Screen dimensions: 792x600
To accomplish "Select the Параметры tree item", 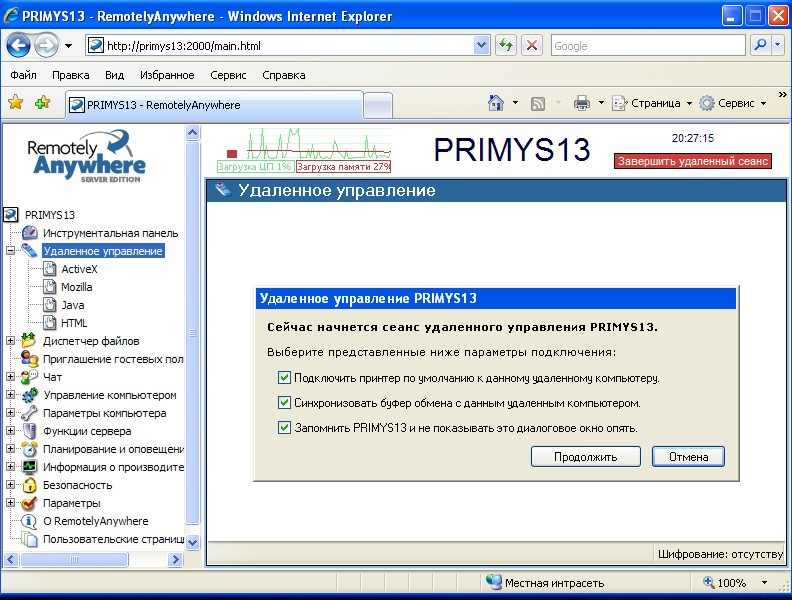I will (71, 503).
